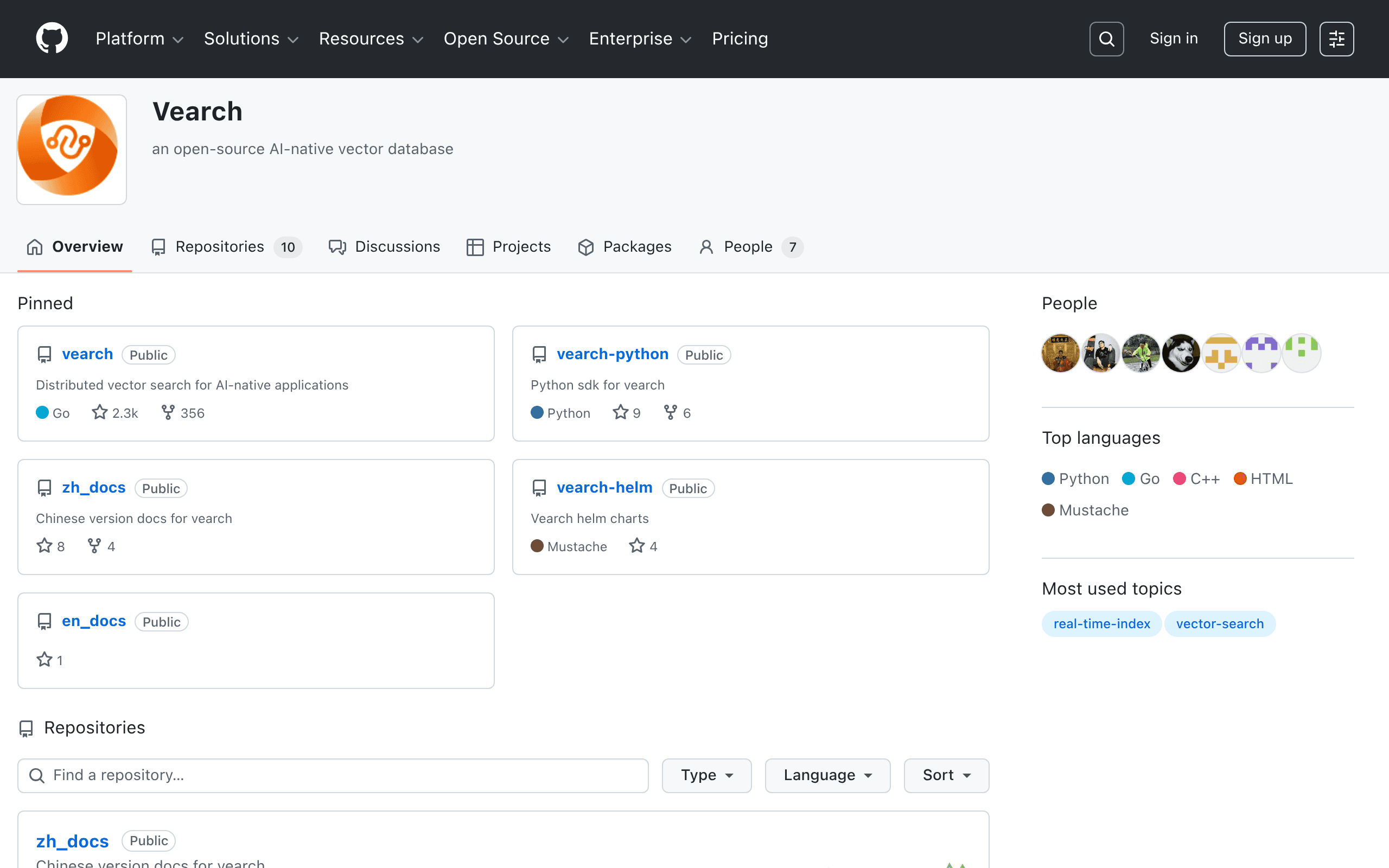This screenshot has width=1389, height=868.
Task: Click the fork count icon showing 356
Action: click(168, 412)
